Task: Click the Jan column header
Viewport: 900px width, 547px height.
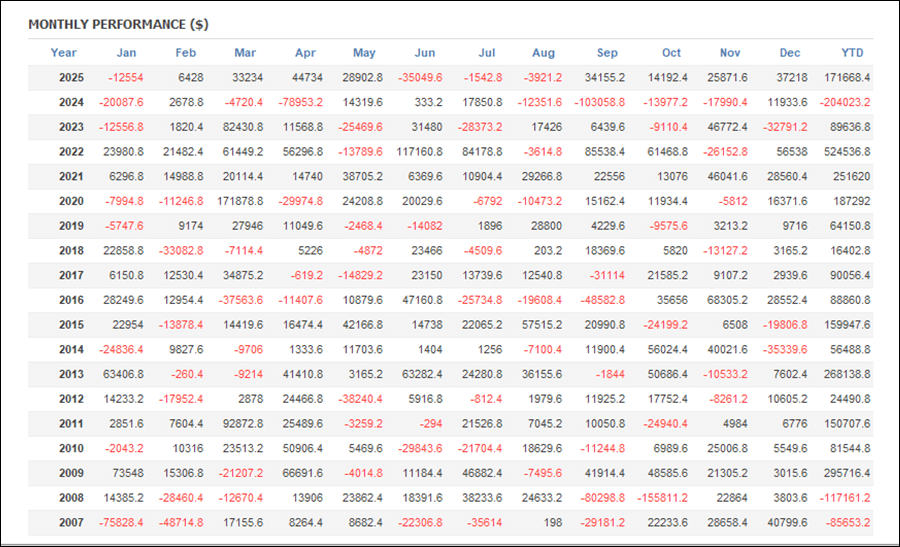Action: [126, 53]
